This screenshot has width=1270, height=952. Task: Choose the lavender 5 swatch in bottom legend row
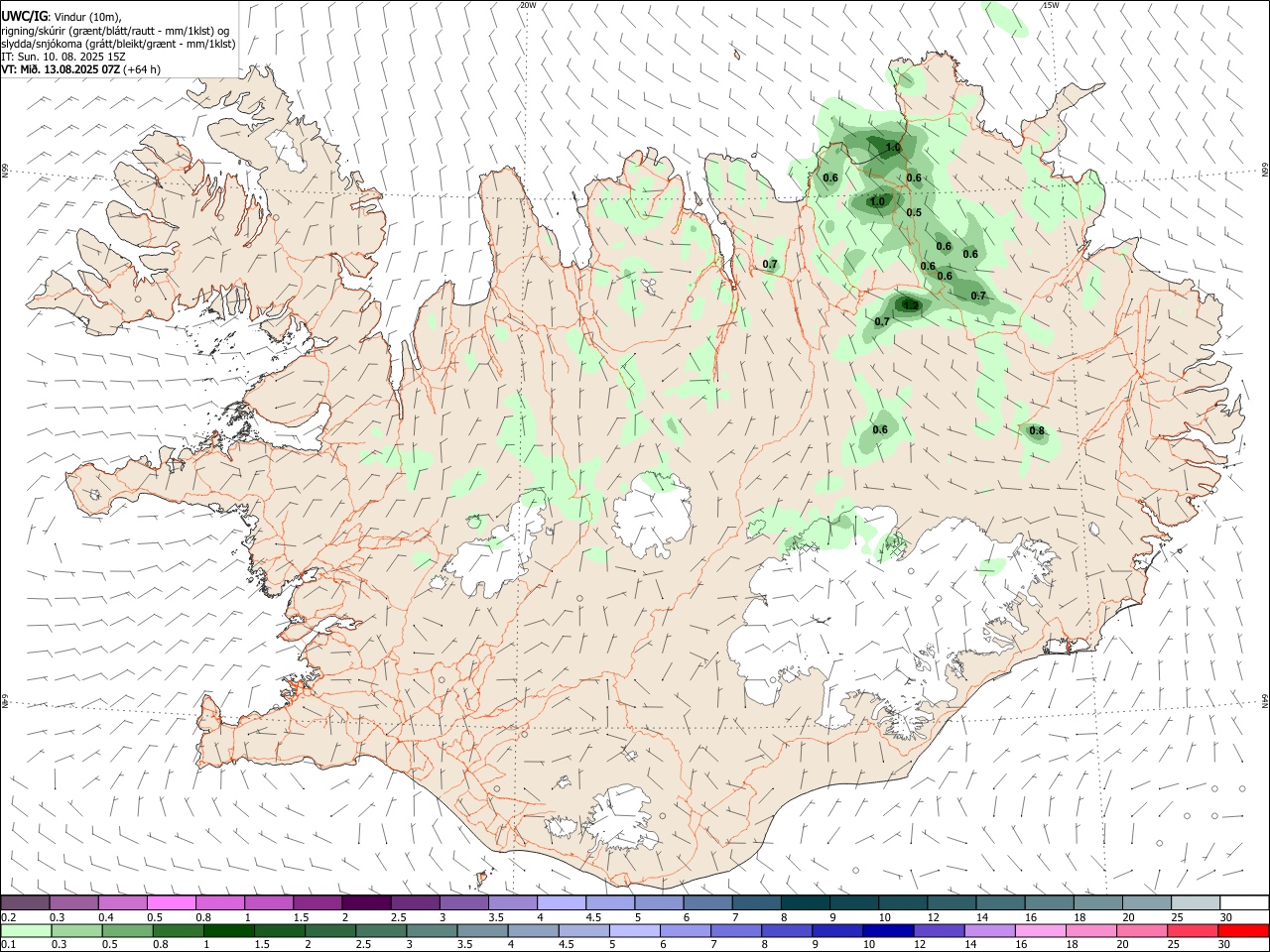(634, 930)
